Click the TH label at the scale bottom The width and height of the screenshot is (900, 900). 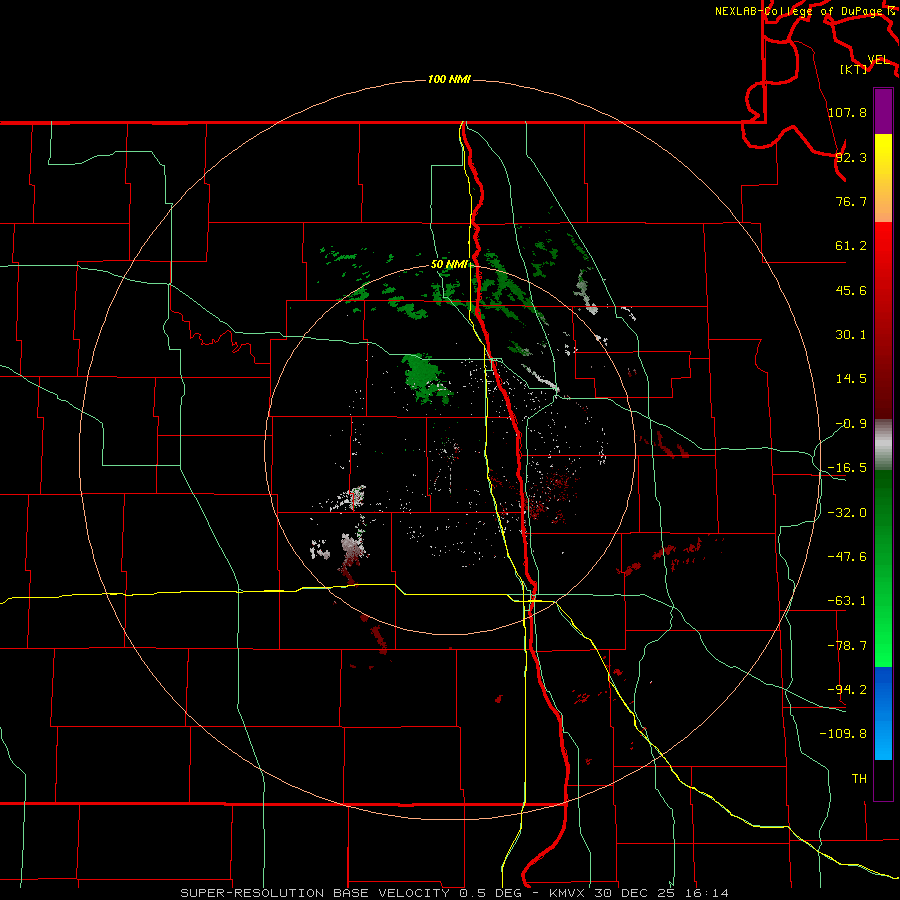pos(859,779)
